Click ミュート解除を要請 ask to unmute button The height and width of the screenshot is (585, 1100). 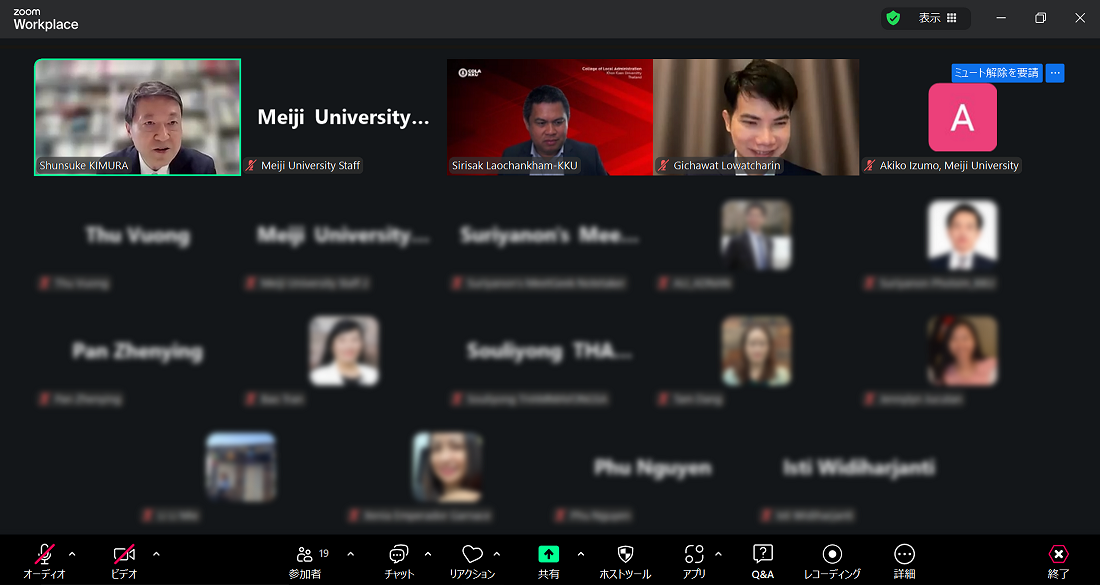(x=997, y=73)
